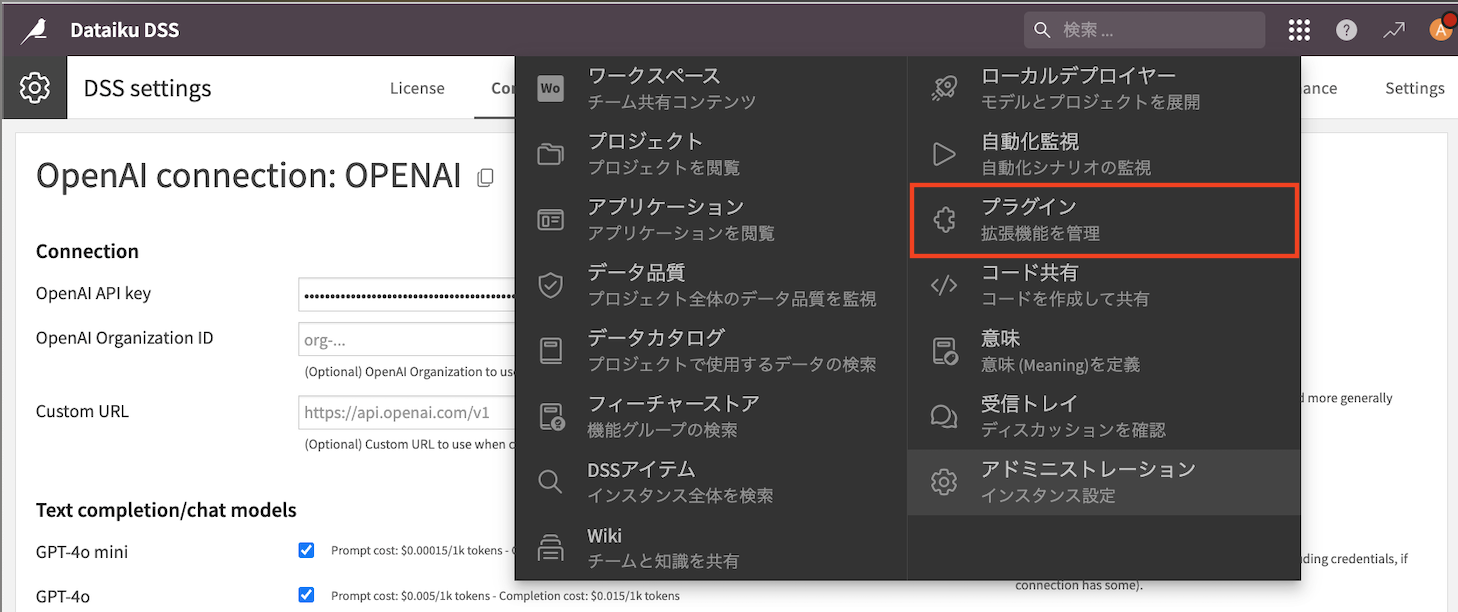Open ワークスペース menu entry

point(711,88)
